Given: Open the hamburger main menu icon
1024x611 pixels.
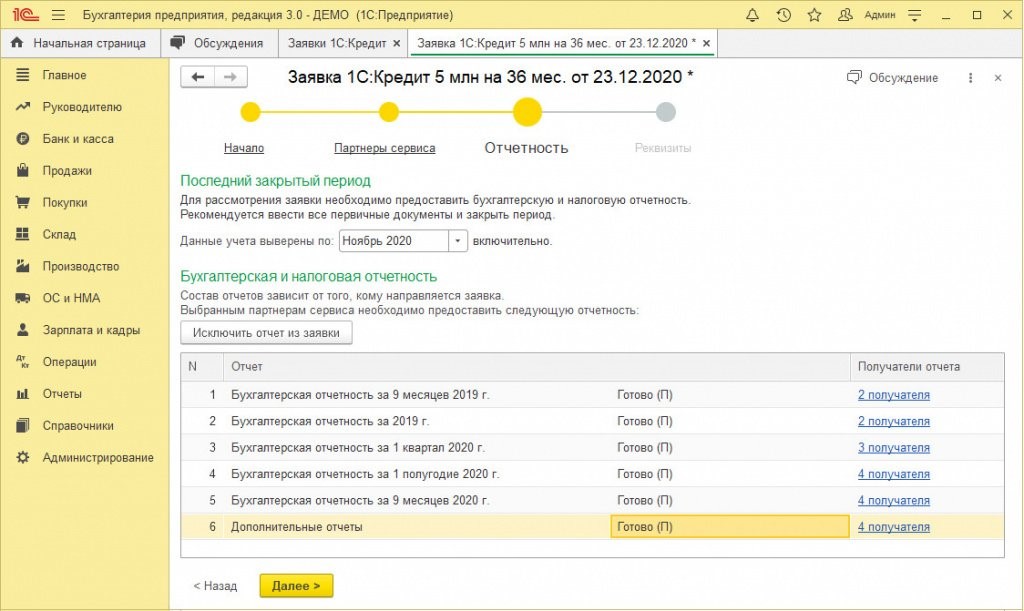Looking at the screenshot, I should coord(58,16).
